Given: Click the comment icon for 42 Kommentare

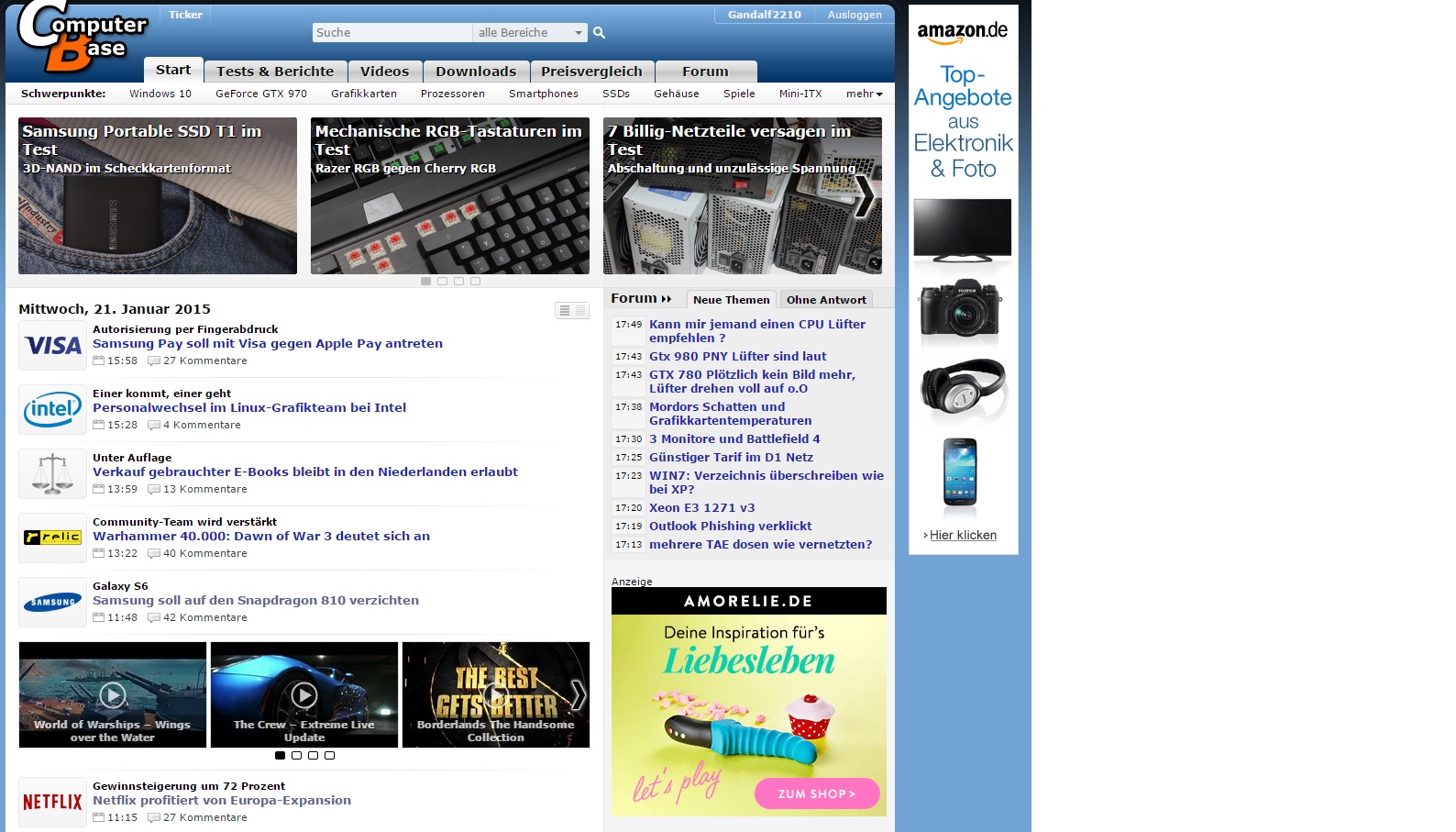Looking at the screenshot, I should coord(154,617).
